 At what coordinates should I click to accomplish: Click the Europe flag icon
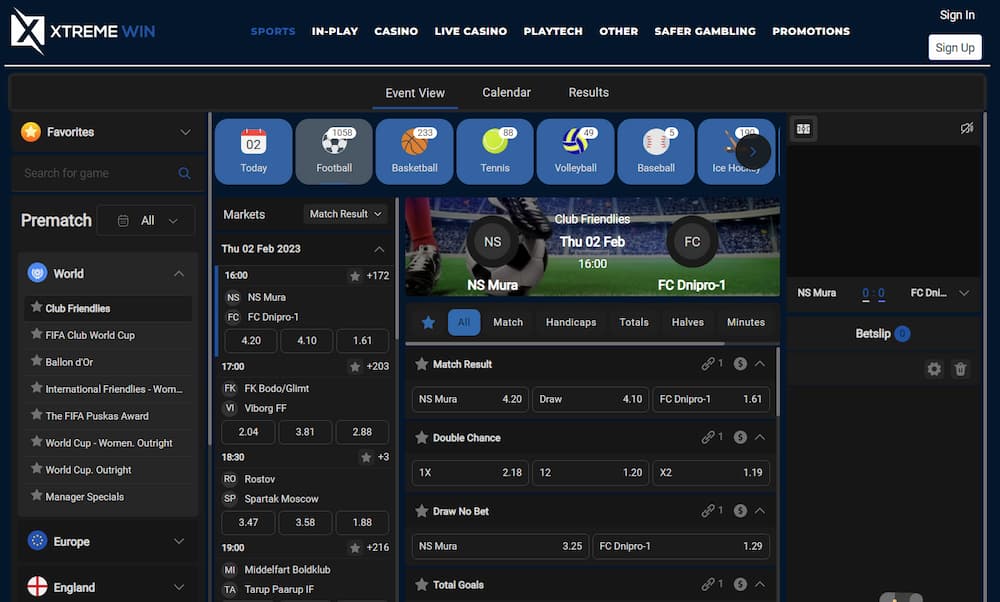[38, 541]
